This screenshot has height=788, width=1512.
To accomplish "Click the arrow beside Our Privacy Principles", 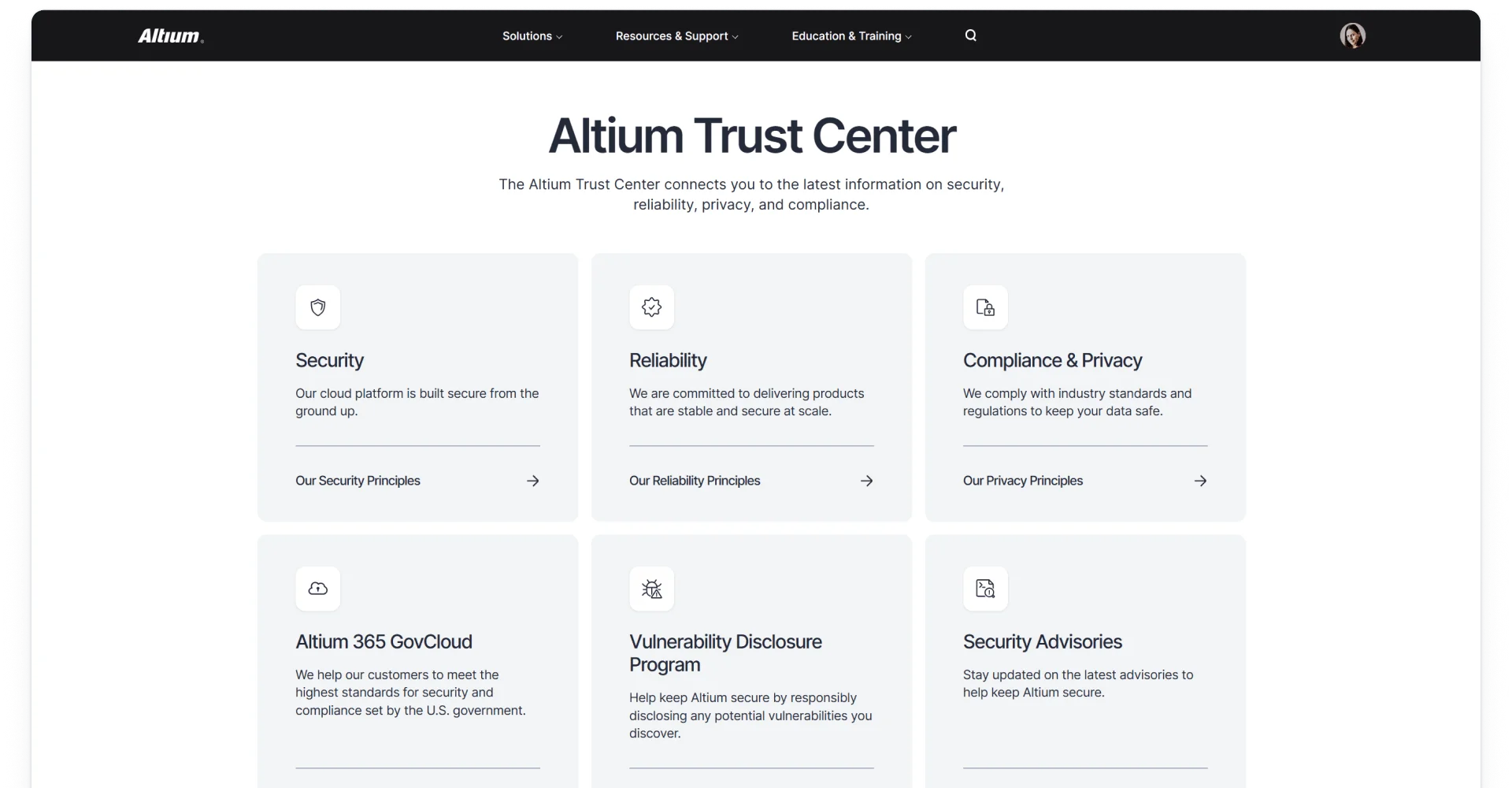I will (x=1201, y=481).
